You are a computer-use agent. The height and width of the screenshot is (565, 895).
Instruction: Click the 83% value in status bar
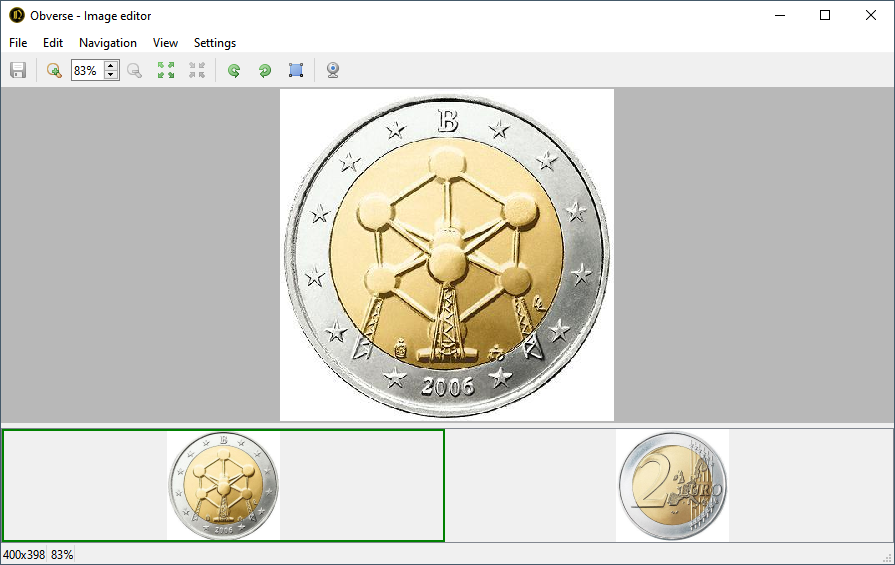tap(62, 555)
